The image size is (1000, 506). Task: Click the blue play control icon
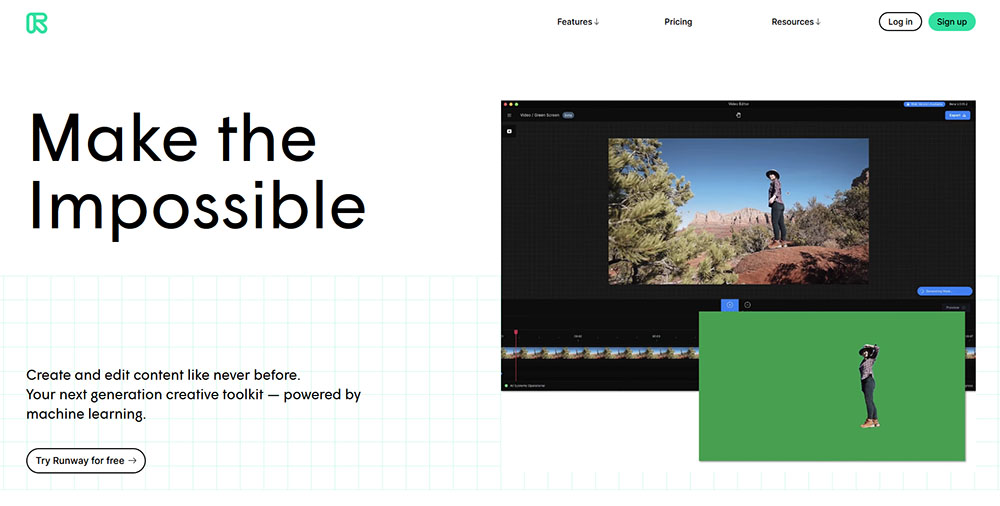point(730,305)
